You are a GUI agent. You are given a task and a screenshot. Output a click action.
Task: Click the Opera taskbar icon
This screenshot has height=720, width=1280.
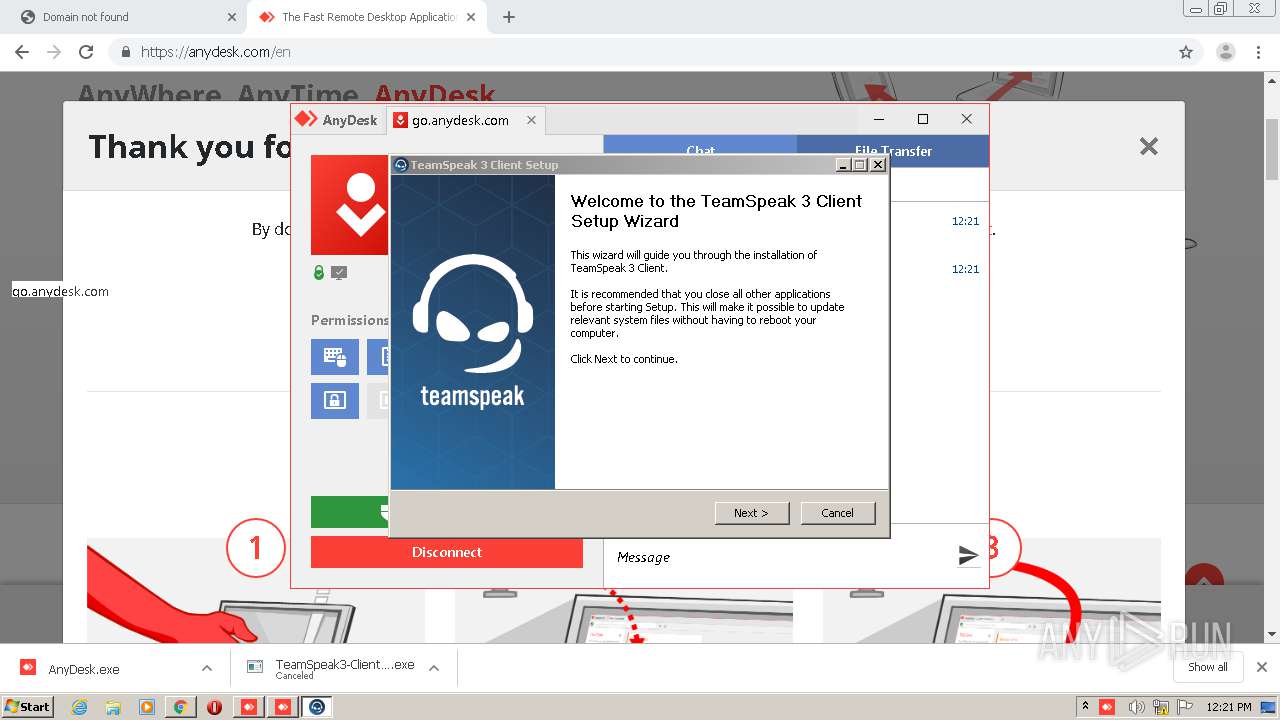click(x=215, y=707)
